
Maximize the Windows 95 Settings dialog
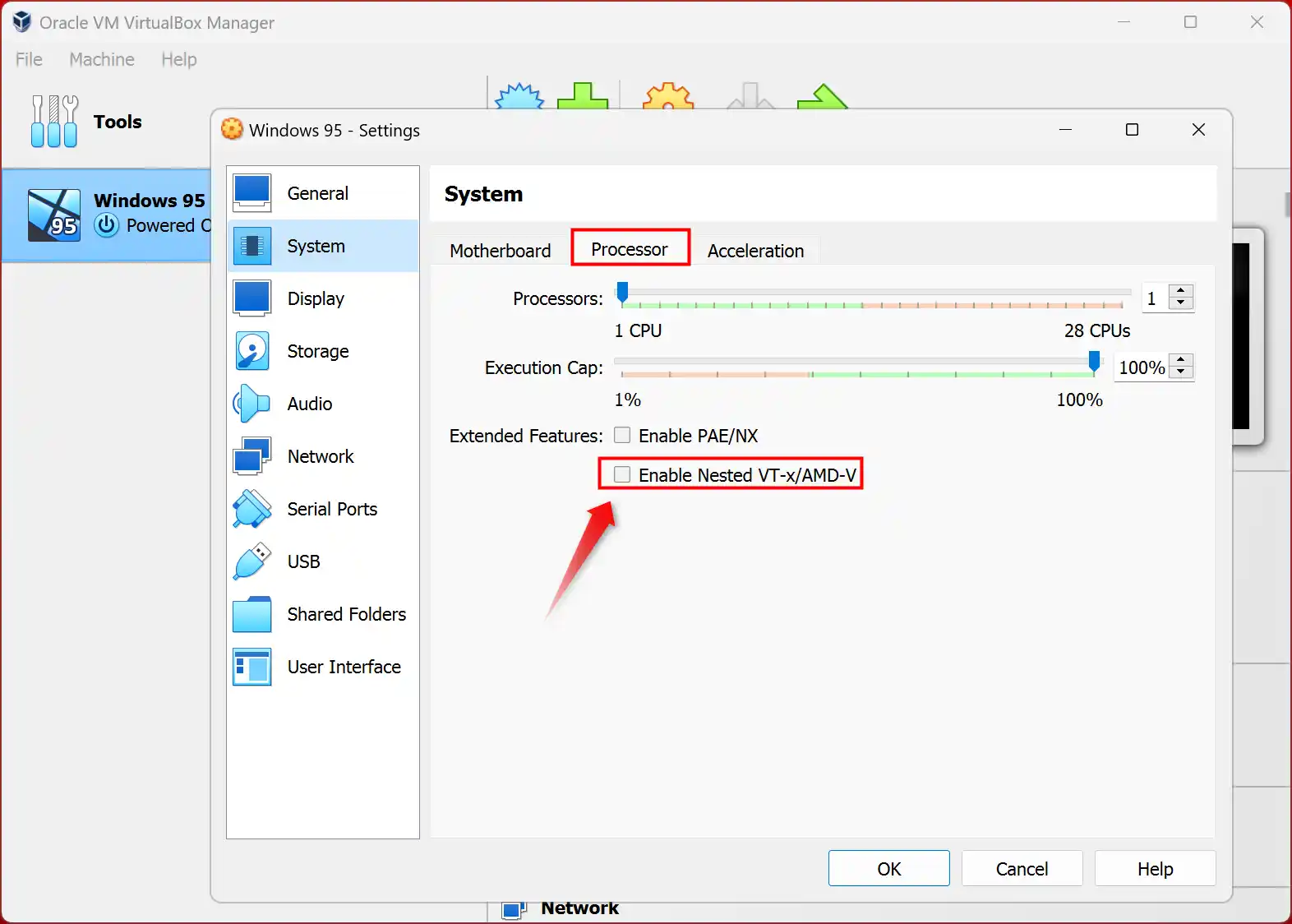[1132, 130]
